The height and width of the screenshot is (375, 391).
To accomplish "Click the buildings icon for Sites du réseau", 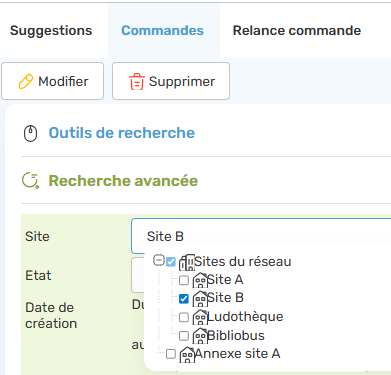I will point(187,262).
